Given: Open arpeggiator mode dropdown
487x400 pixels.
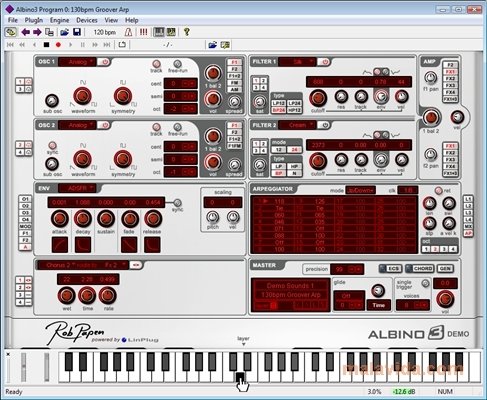Looking at the screenshot, I should click(x=361, y=190).
